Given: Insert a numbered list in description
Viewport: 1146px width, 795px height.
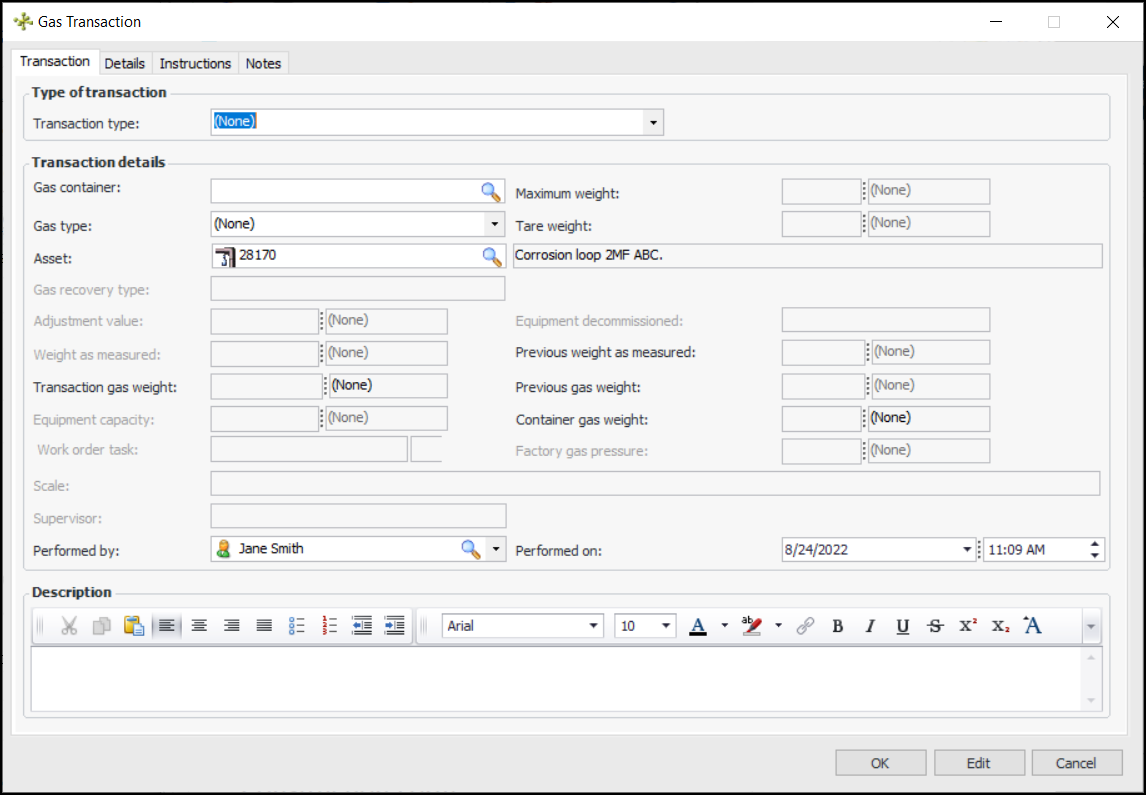Looking at the screenshot, I should pos(330,626).
